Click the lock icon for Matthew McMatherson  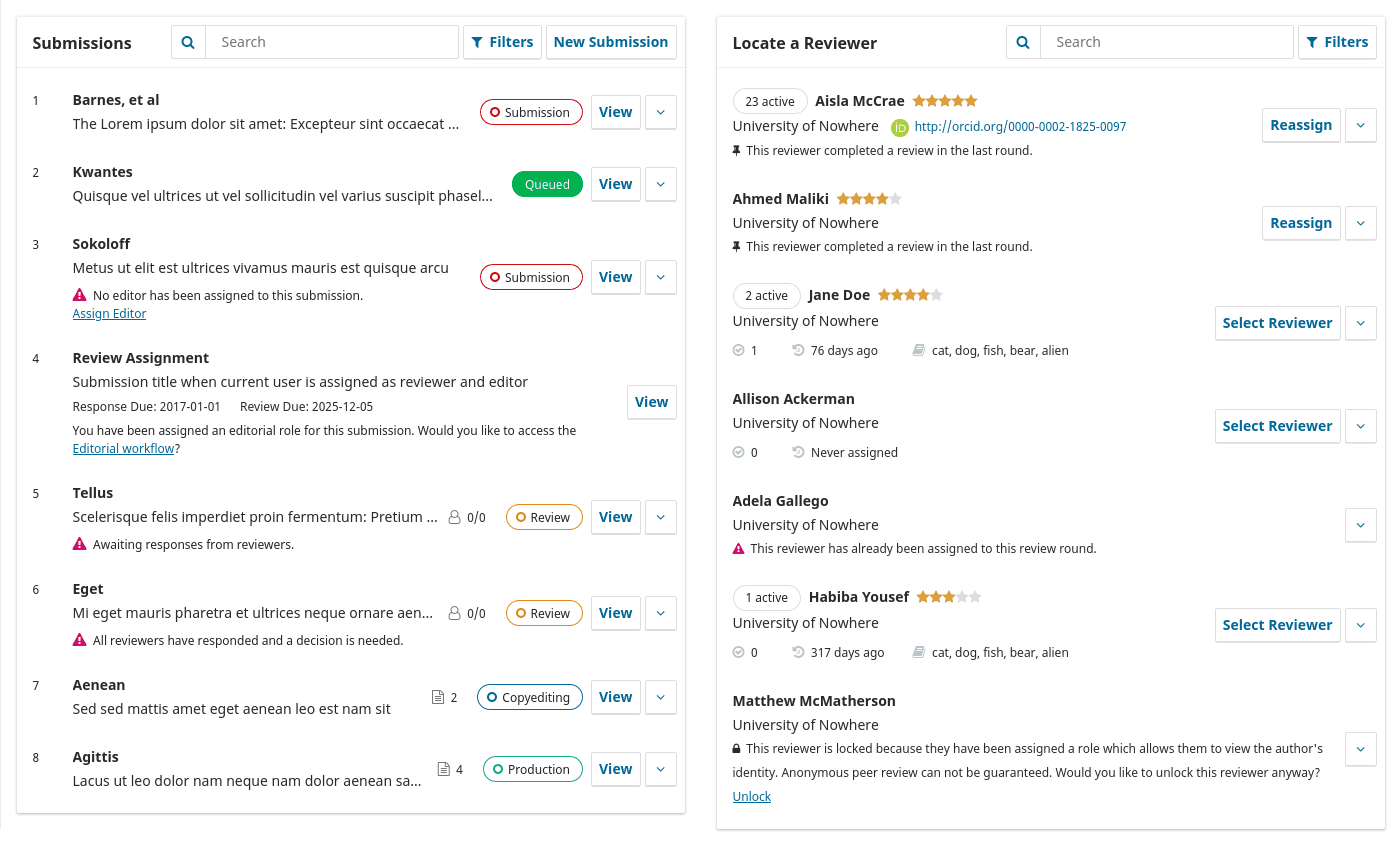[738, 748]
